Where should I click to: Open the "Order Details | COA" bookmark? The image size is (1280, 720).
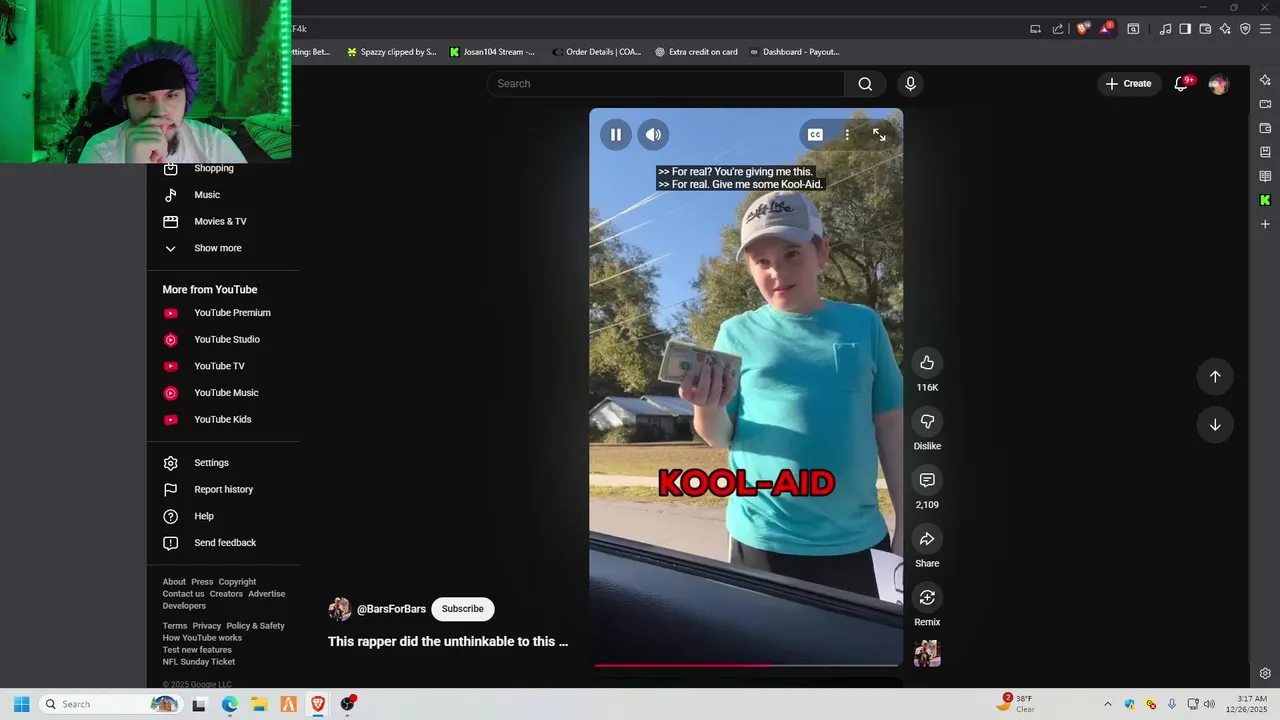tap(596, 52)
